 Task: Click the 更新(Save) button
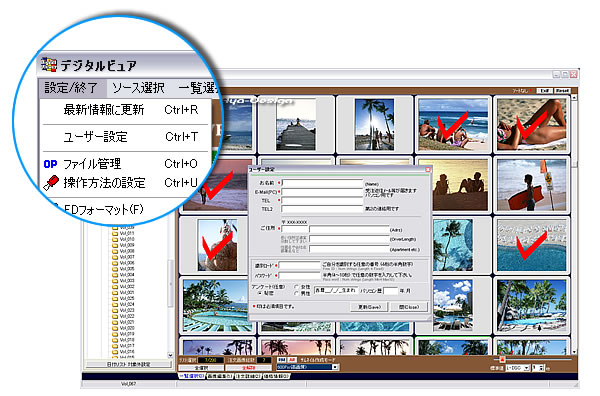click(369, 307)
